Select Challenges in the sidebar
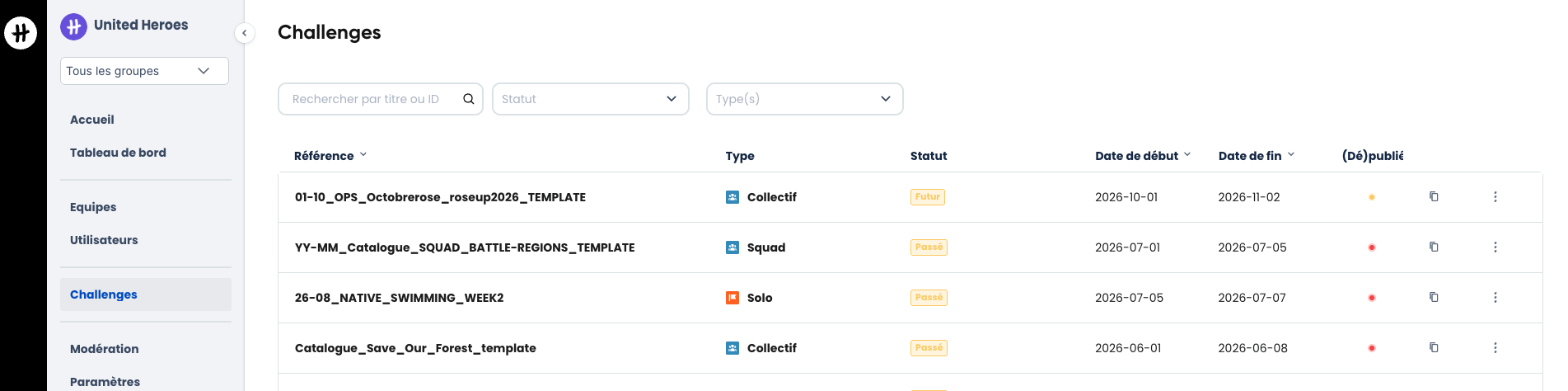This screenshot has height=391, width=1568. pos(146,294)
